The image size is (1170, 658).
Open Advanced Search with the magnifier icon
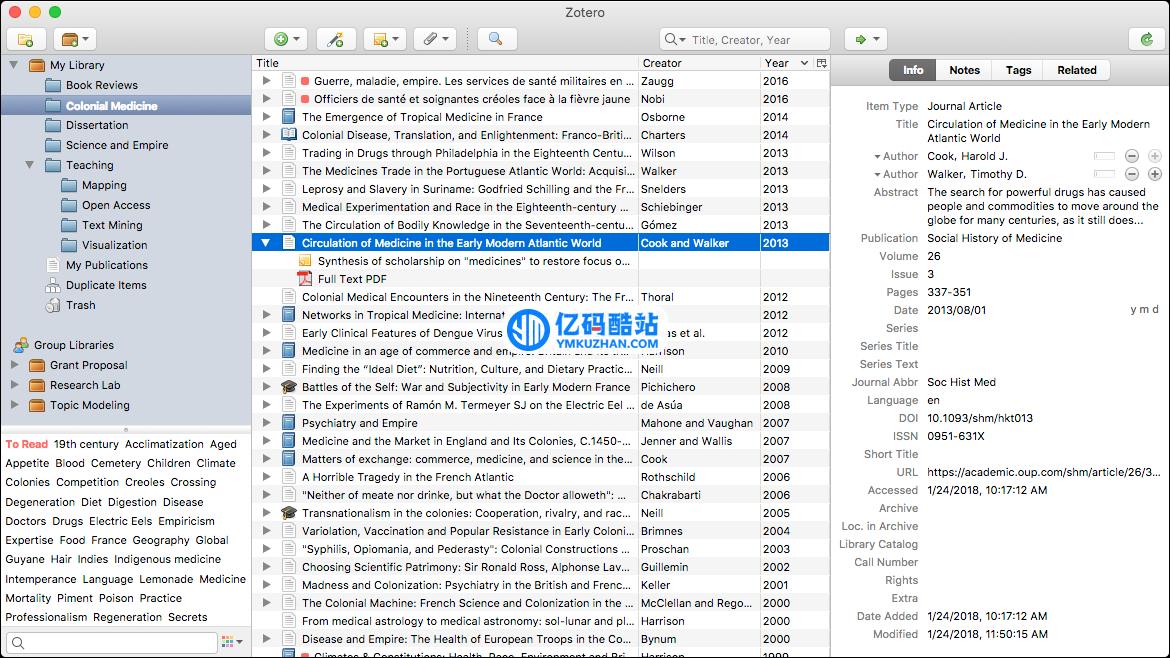click(x=497, y=38)
